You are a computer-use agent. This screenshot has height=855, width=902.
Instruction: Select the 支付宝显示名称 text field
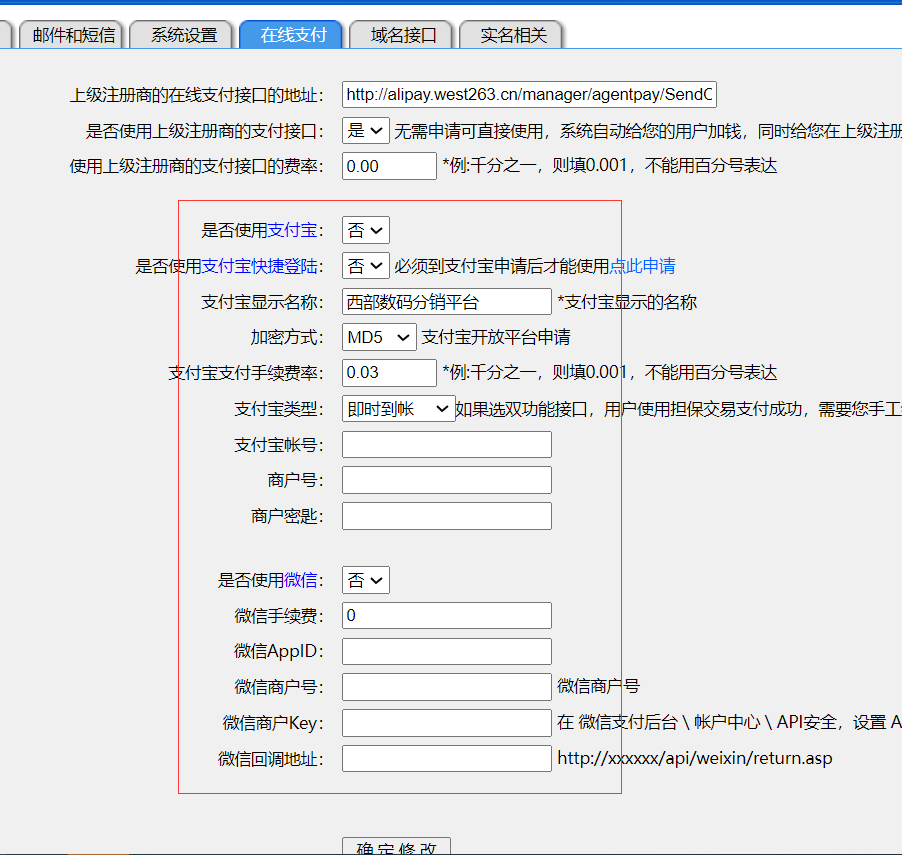click(x=446, y=301)
